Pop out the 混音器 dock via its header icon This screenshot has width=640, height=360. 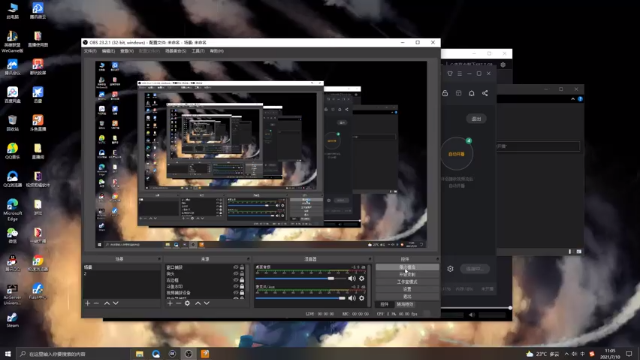(x=370, y=259)
